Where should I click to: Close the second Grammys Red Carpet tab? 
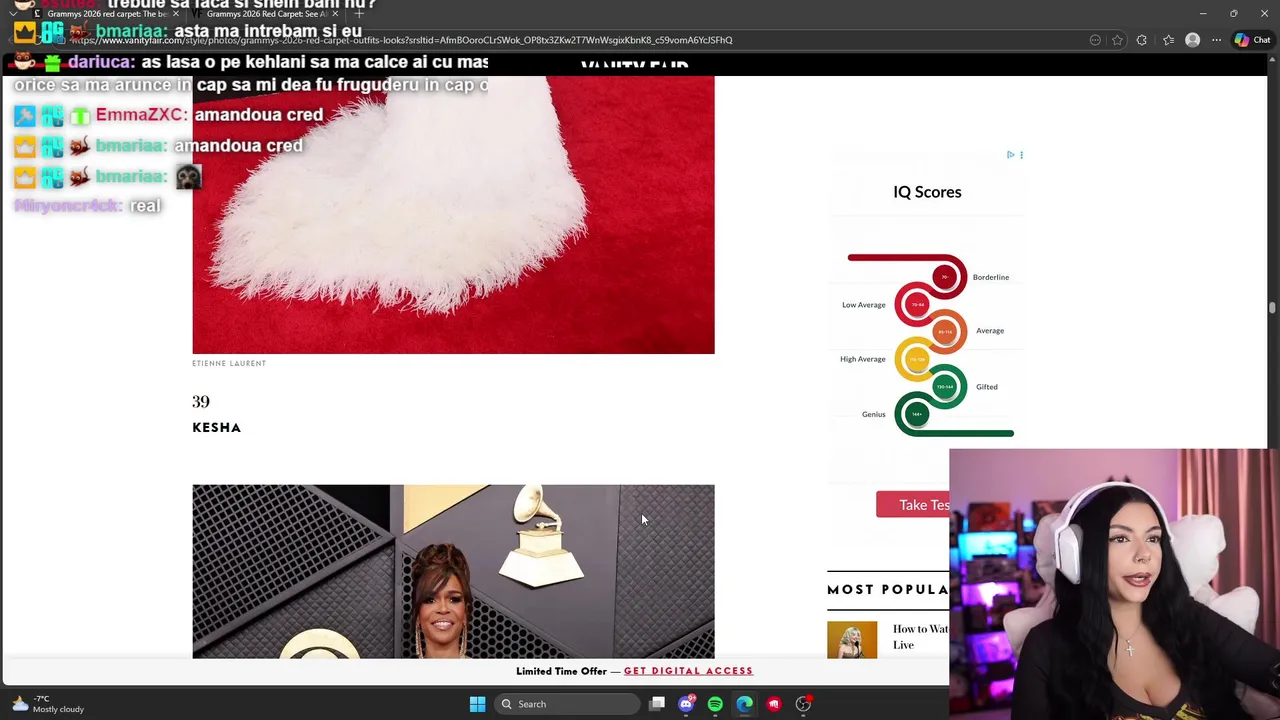click(335, 14)
